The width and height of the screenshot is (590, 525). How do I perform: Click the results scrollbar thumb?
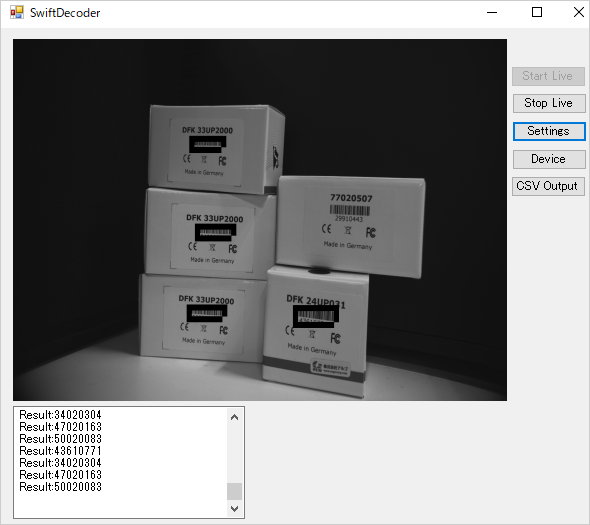point(234,492)
